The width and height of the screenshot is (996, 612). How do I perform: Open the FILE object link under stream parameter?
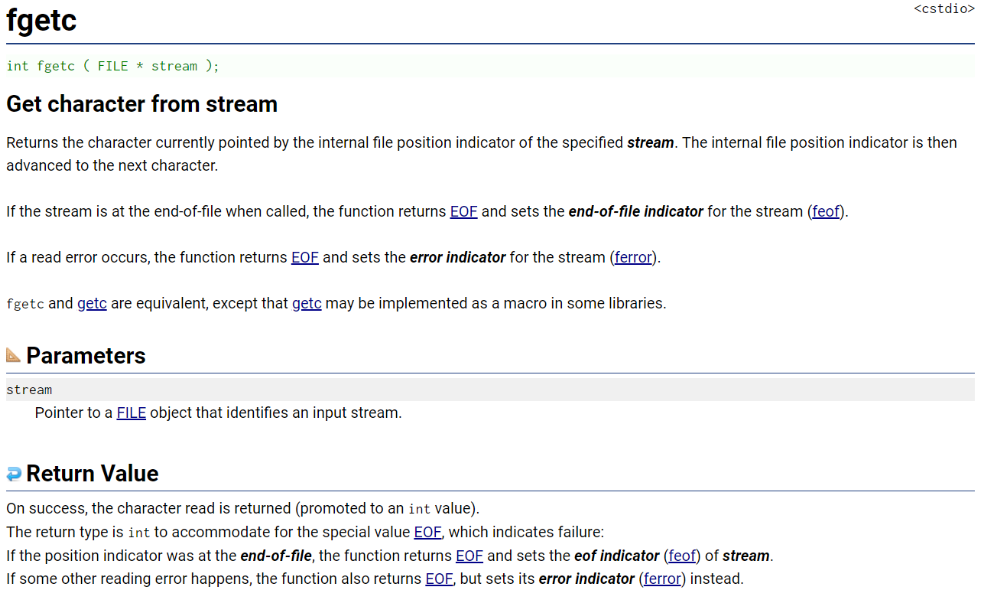coord(131,413)
